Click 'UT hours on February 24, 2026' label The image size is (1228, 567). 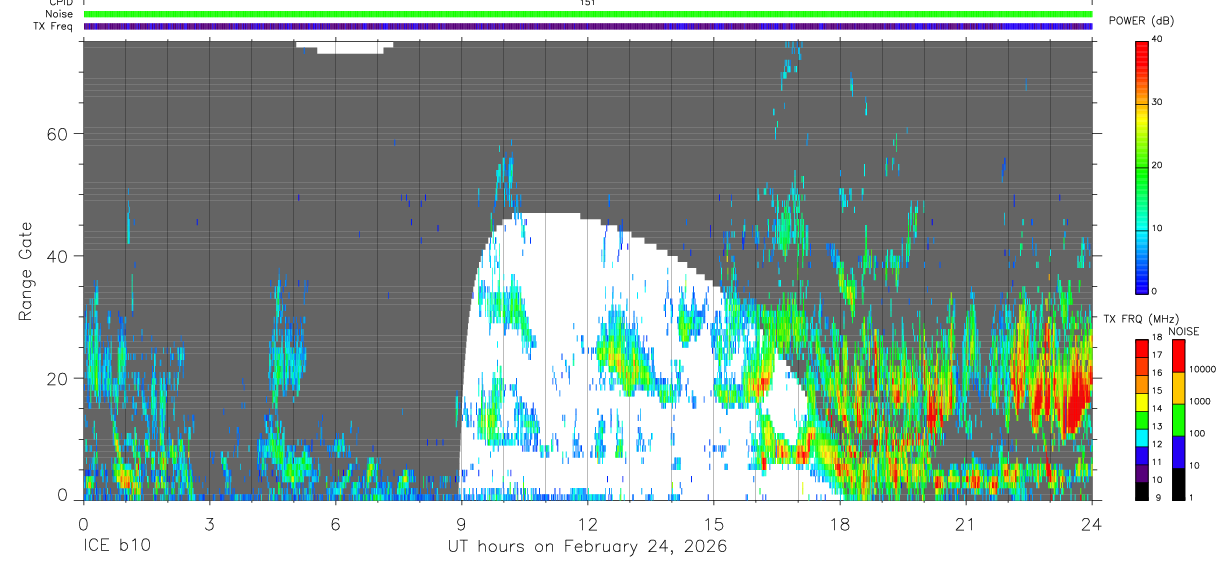[x=587, y=548]
